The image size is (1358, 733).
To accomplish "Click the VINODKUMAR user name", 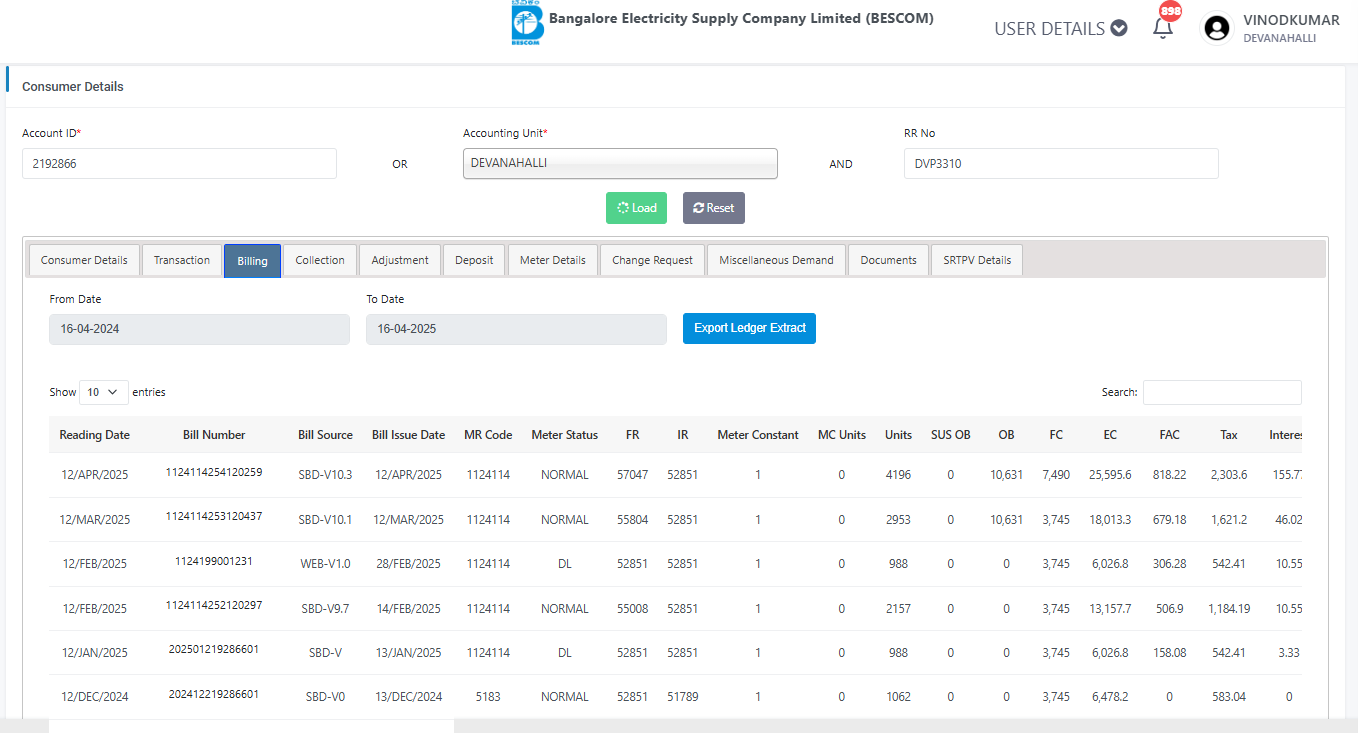I will (x=1291, y=20).
